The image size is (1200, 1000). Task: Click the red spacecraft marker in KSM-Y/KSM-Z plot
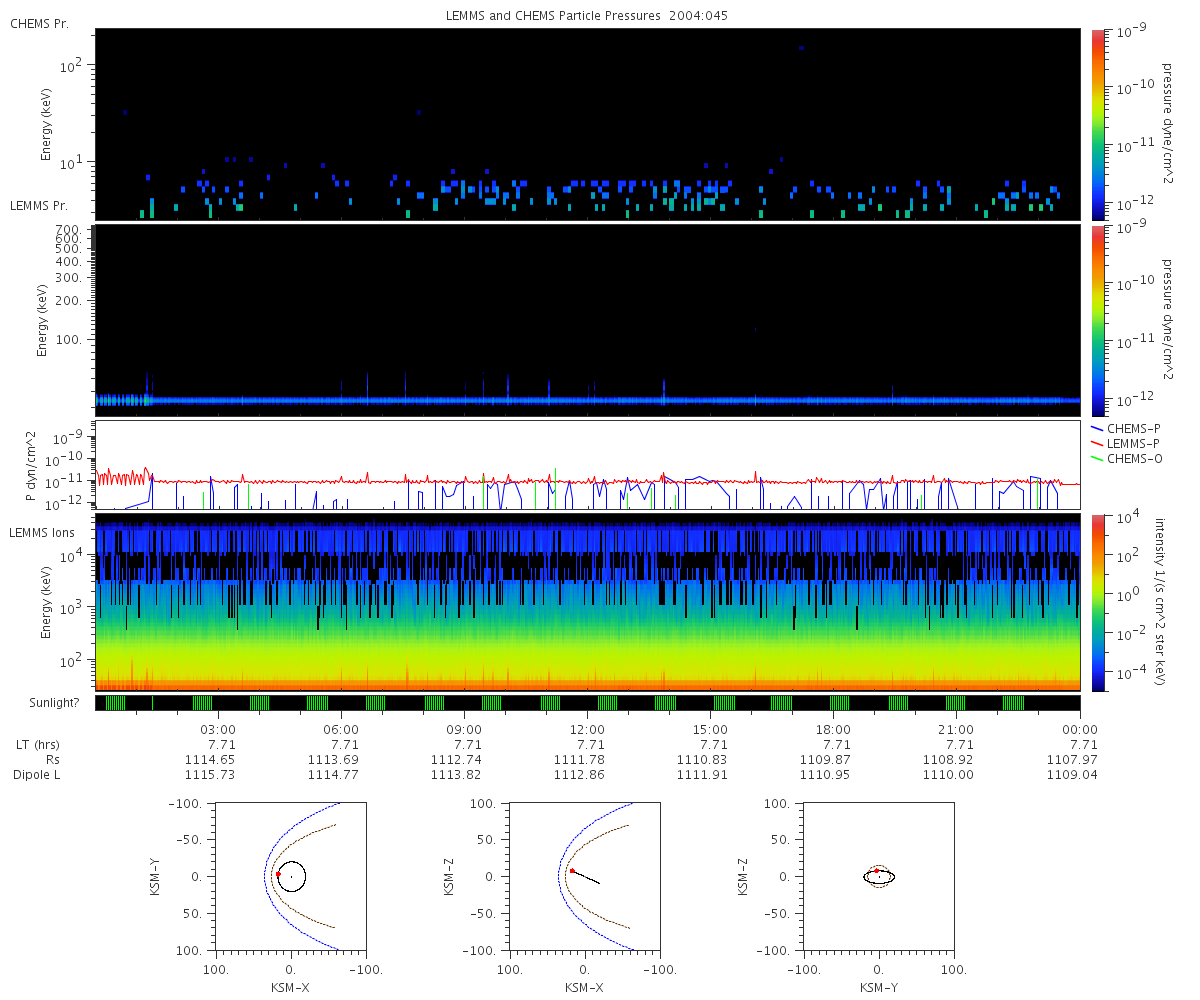(877, 870)
